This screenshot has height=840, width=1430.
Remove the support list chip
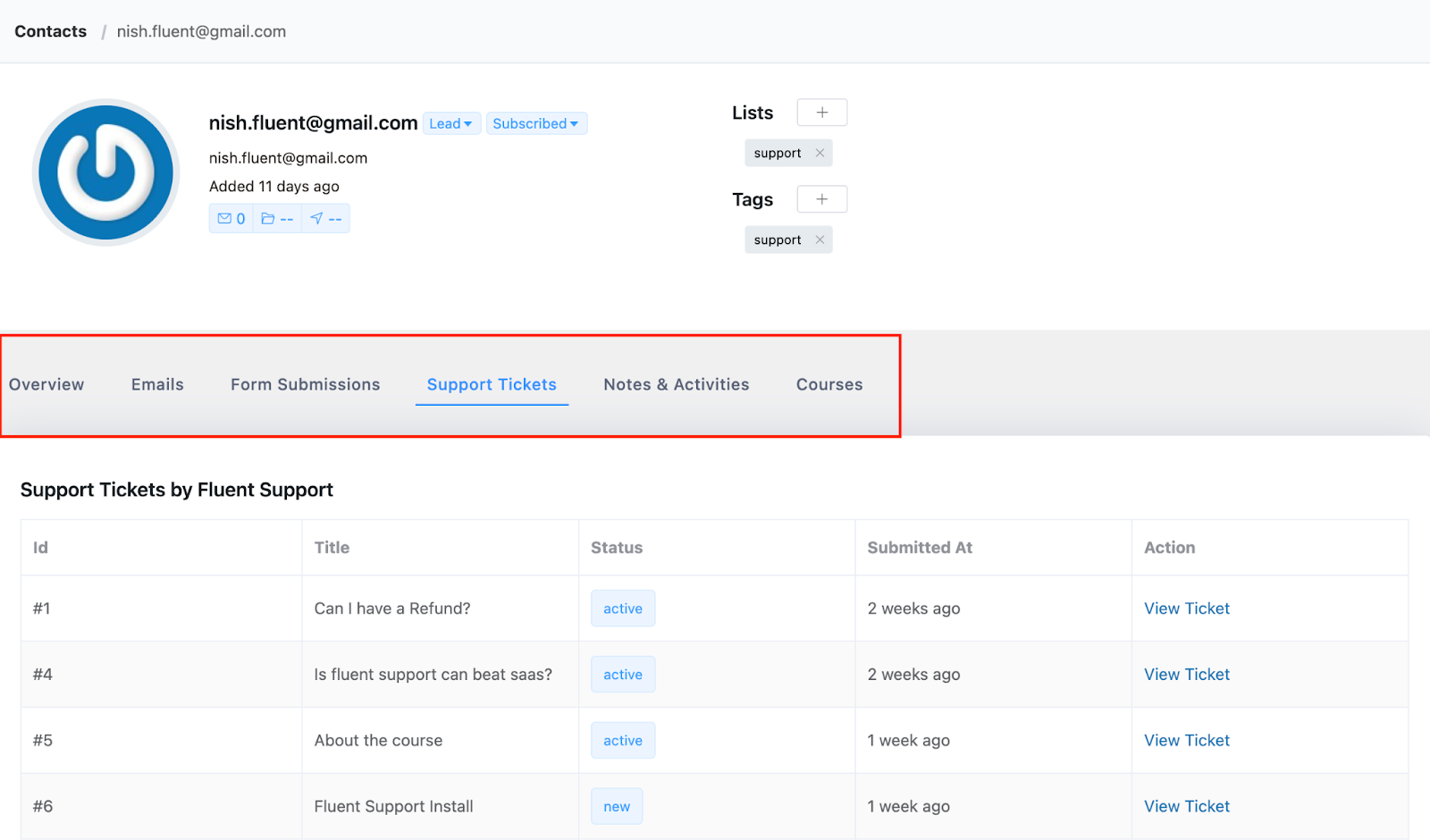(820, 153)
